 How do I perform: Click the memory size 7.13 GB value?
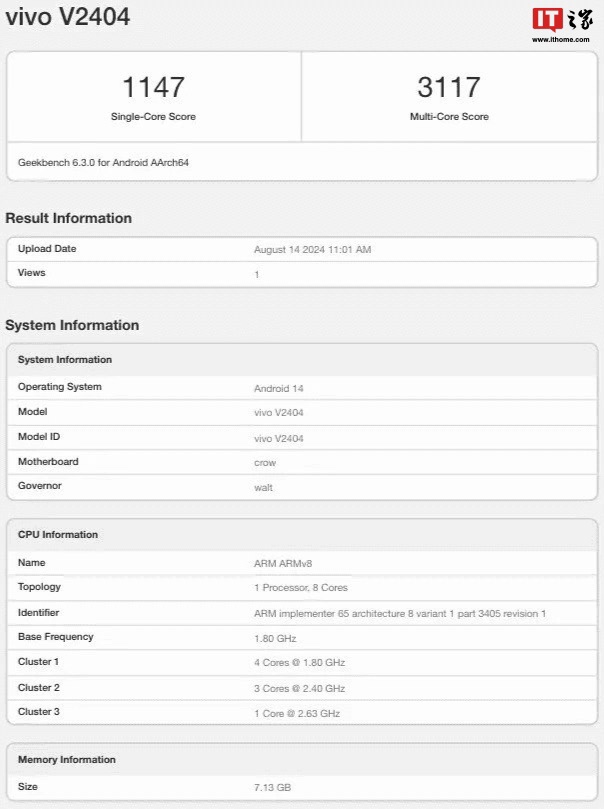[272, 788]
